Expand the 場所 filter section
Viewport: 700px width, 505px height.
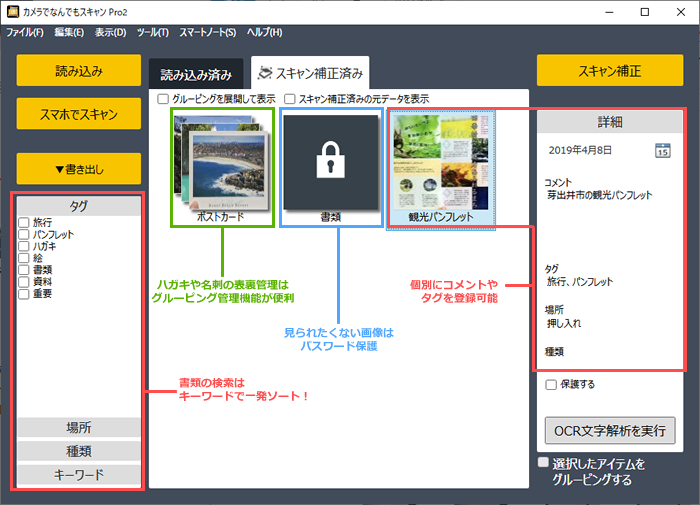[x=77, y=428]
